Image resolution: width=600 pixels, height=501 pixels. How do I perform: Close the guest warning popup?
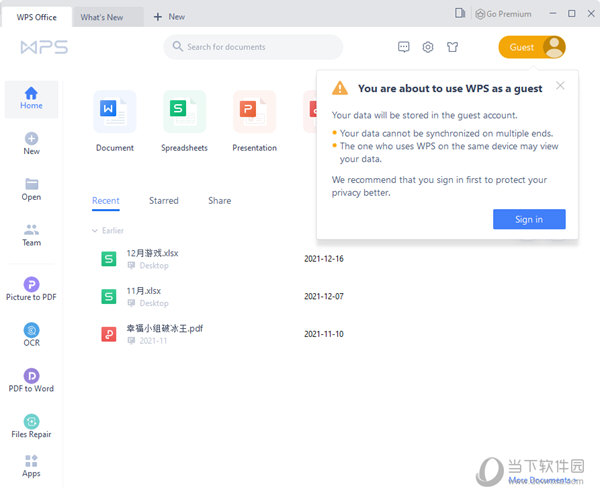click(560, 85)
